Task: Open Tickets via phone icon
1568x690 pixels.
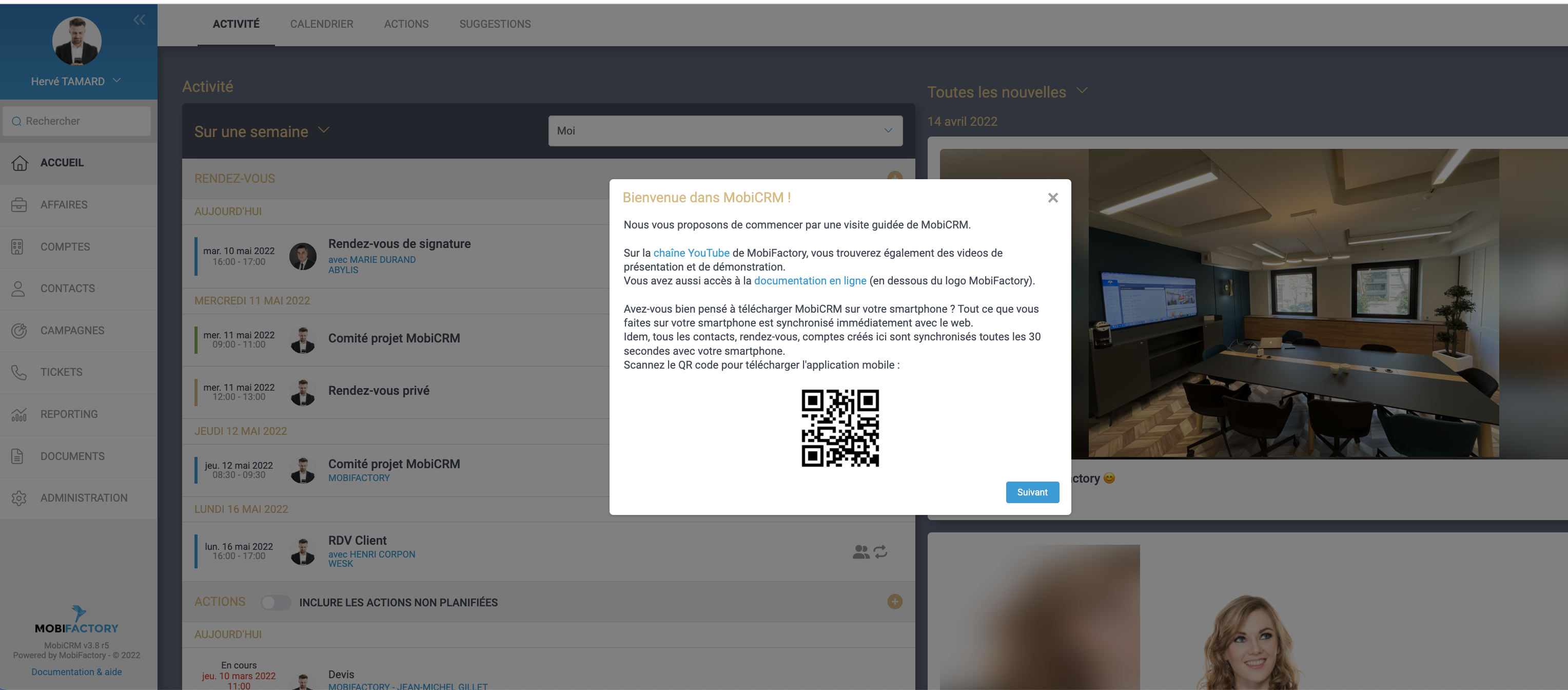Action: [19, 372]
